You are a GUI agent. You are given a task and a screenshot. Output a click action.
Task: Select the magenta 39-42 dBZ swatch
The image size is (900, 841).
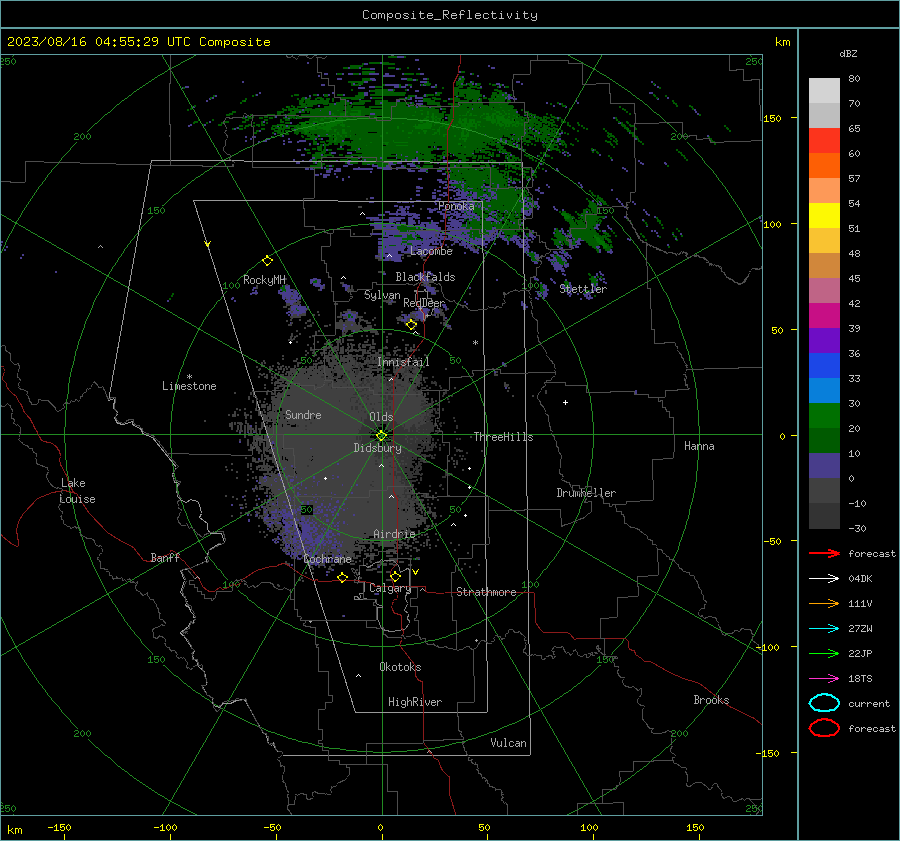point(824,316)
